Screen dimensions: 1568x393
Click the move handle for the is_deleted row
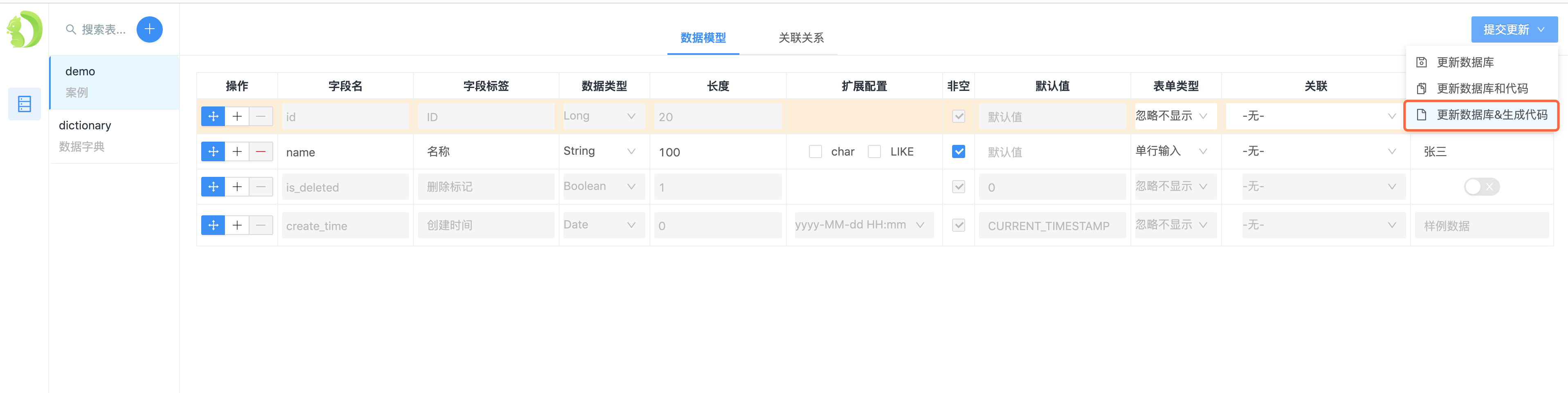click(x=213, y=187)
